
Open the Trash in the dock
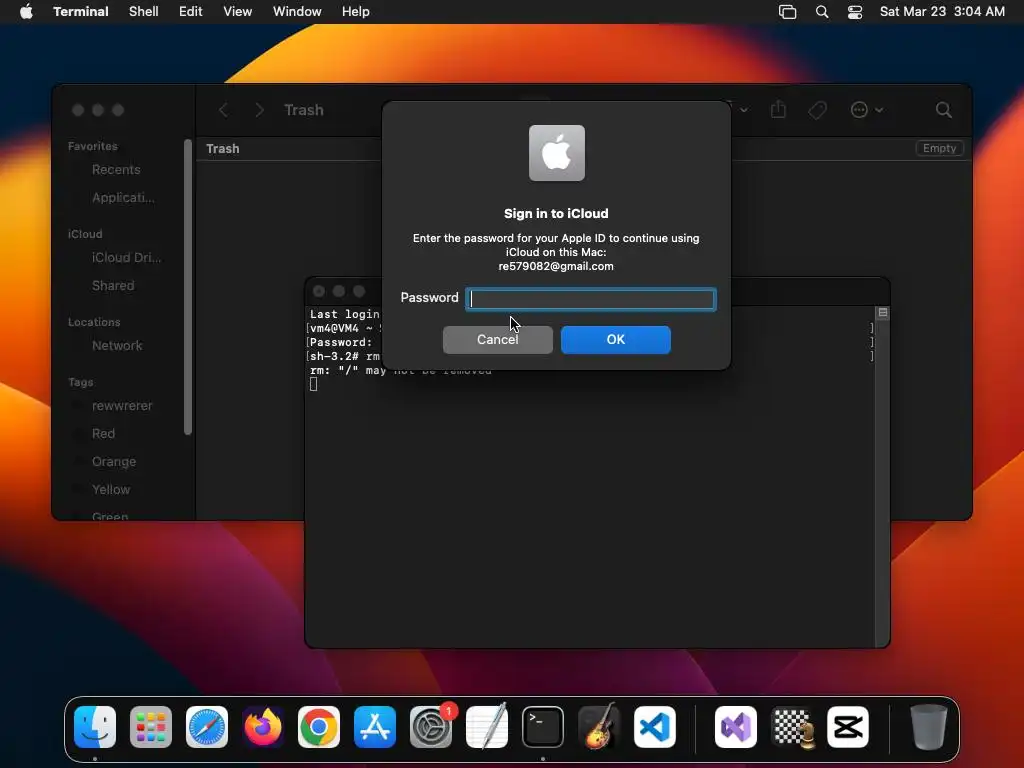point(929,727)
